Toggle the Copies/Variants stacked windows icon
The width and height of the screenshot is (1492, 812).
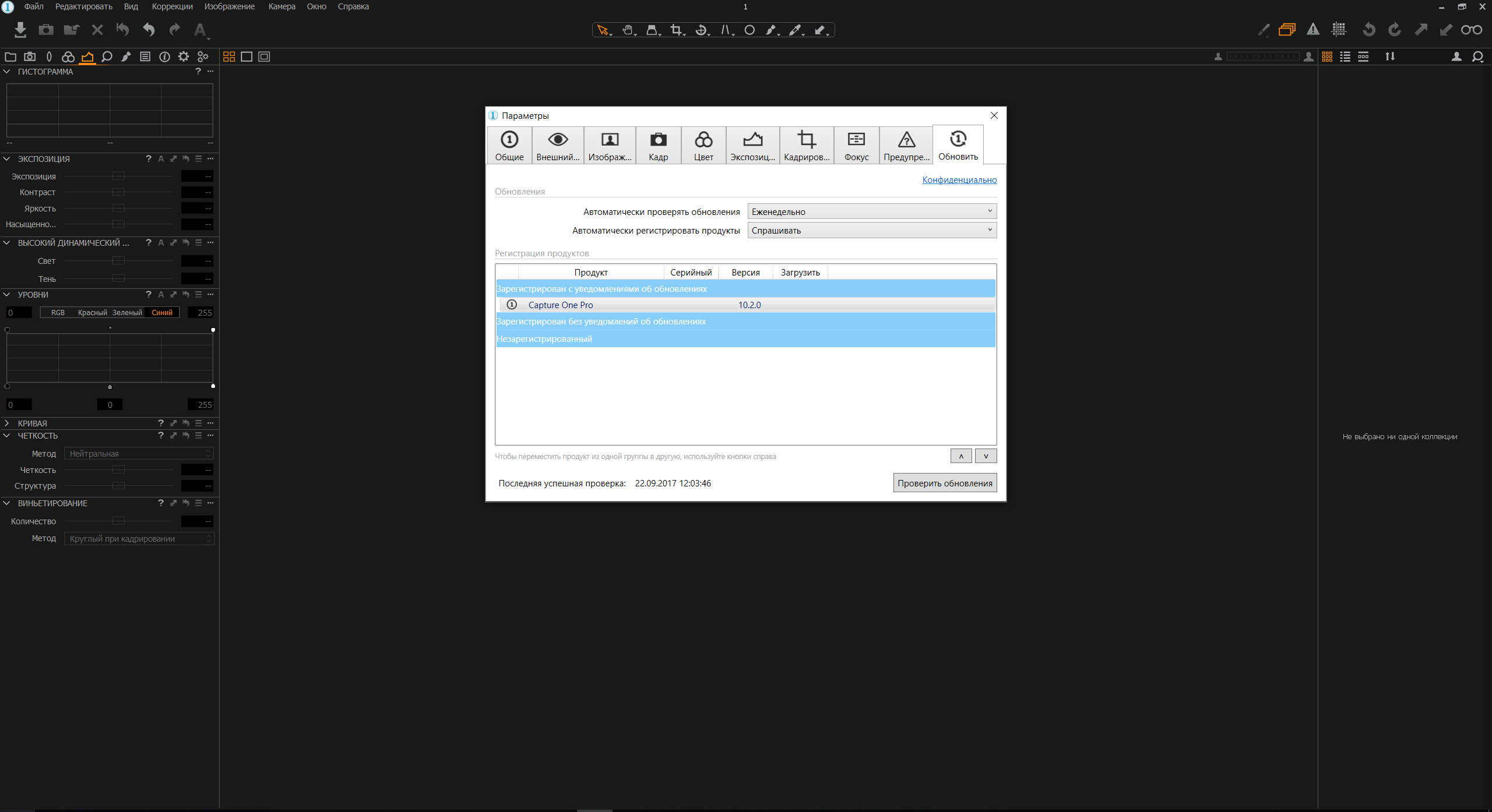pos(1287,30)
